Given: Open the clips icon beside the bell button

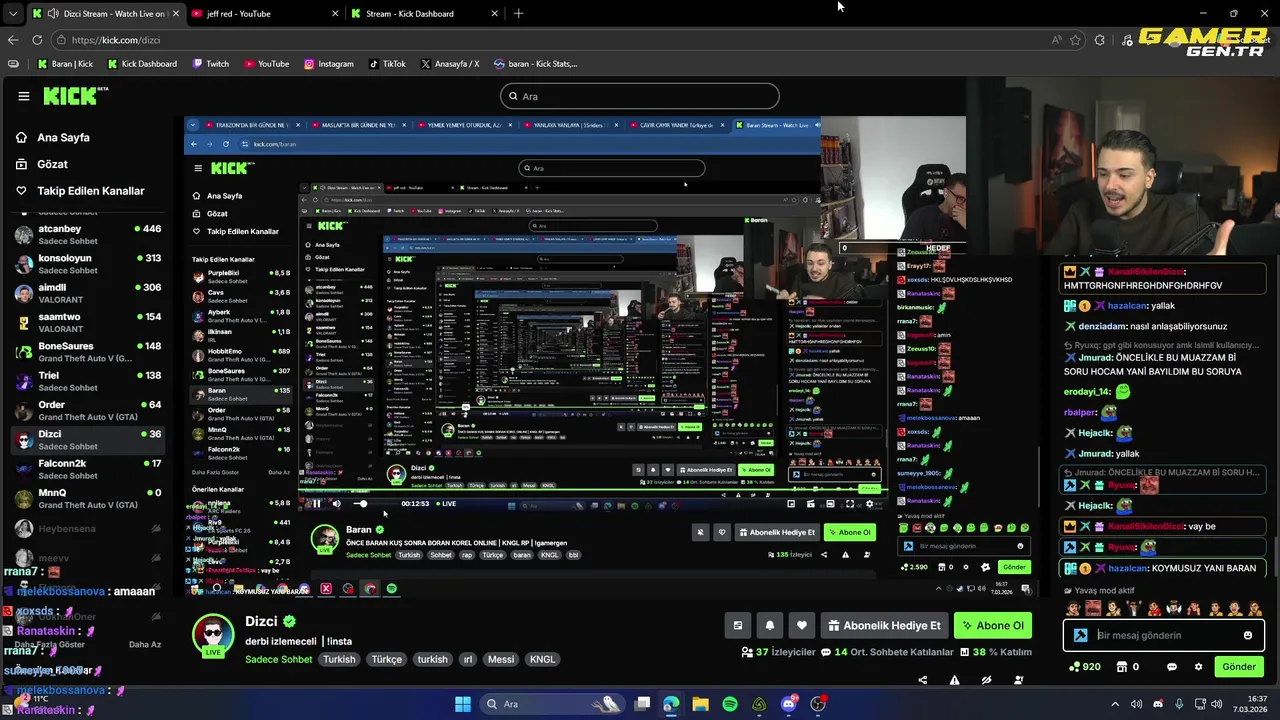Looking at the screenshot, I should (x=738, y=625).
